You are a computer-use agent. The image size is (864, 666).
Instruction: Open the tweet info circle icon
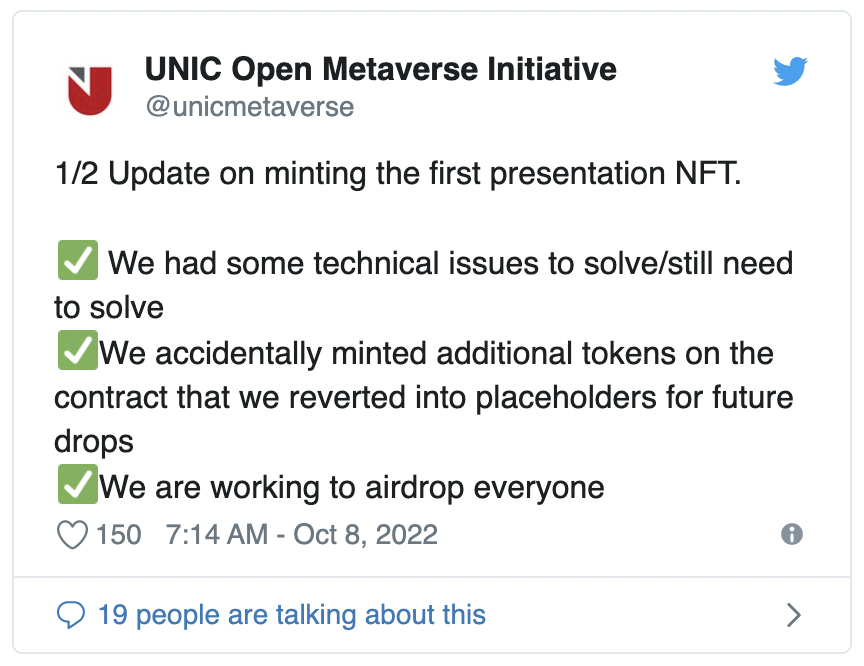792,534
